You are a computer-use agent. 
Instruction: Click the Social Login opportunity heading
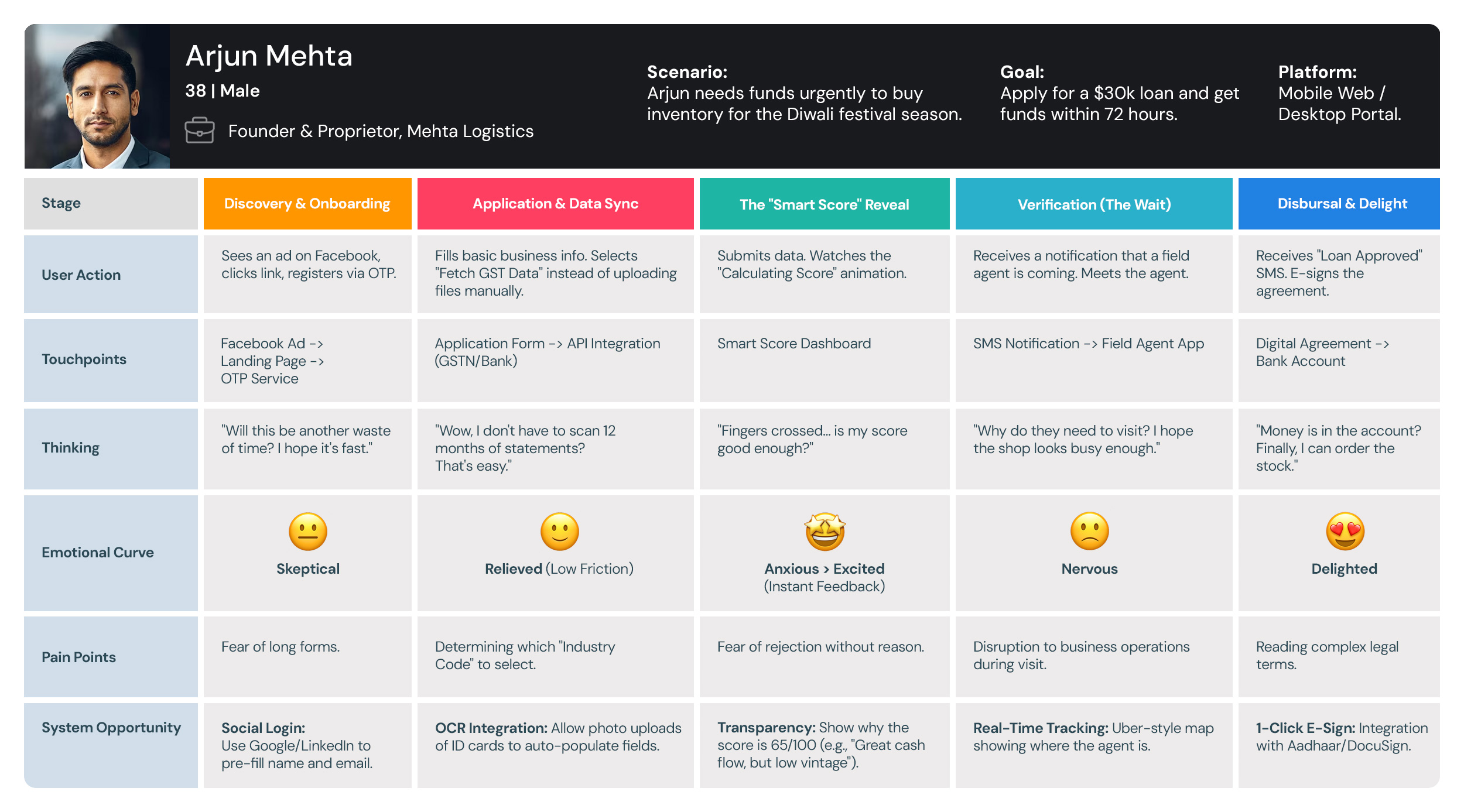point(263,728)
